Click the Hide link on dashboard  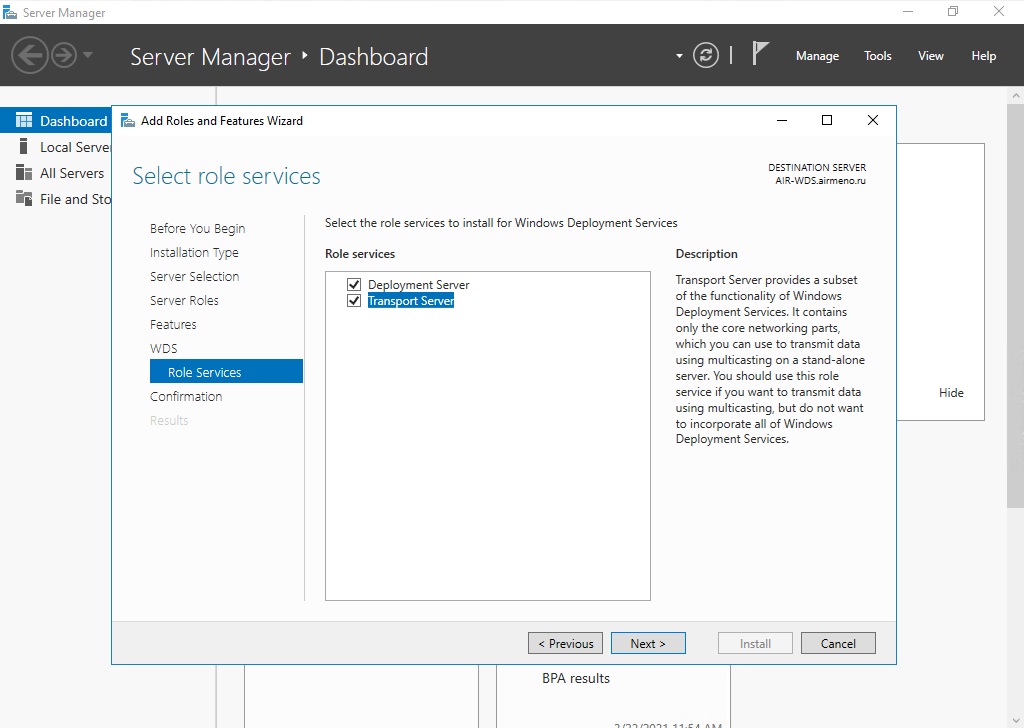pyautogui.click(x=951, y=393)
